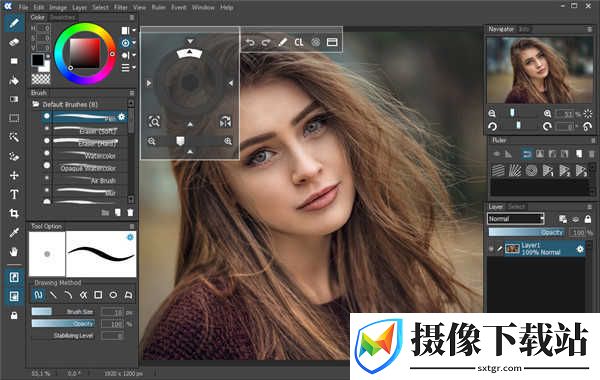Open the Event menu
600x380 pixels.
coord(178,7)
